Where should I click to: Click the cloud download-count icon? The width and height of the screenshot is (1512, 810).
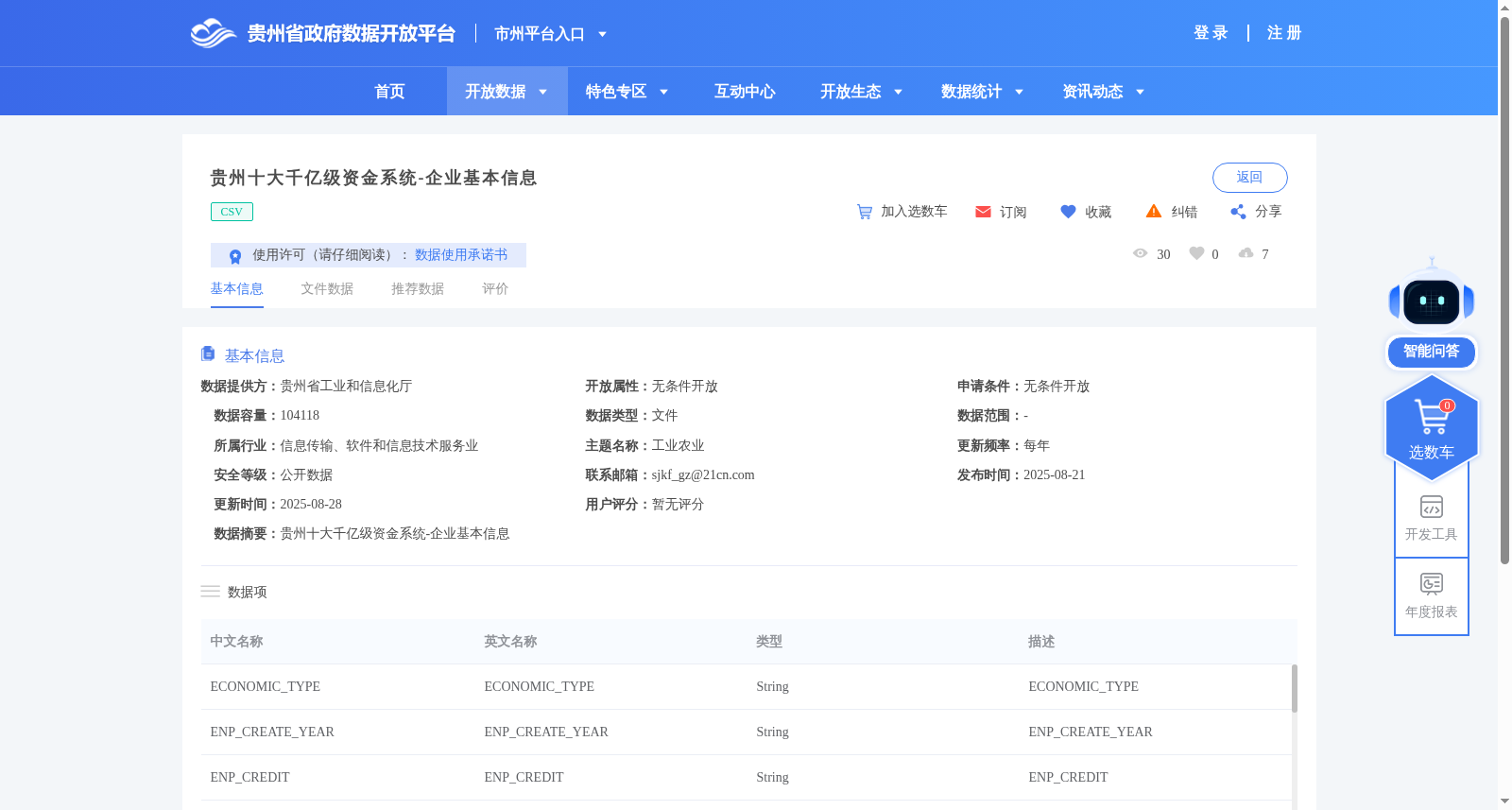1246,253
